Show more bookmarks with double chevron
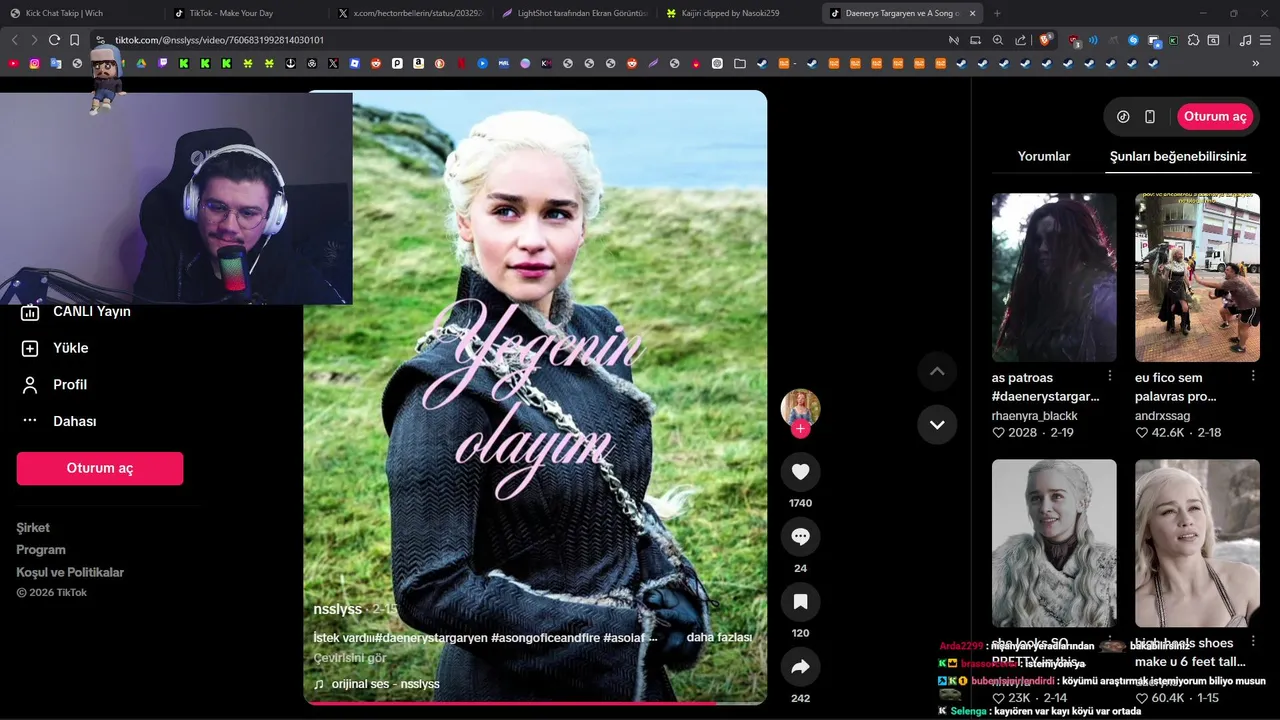This screenshot has width=1280, height=720. (x=1256, y=63)
